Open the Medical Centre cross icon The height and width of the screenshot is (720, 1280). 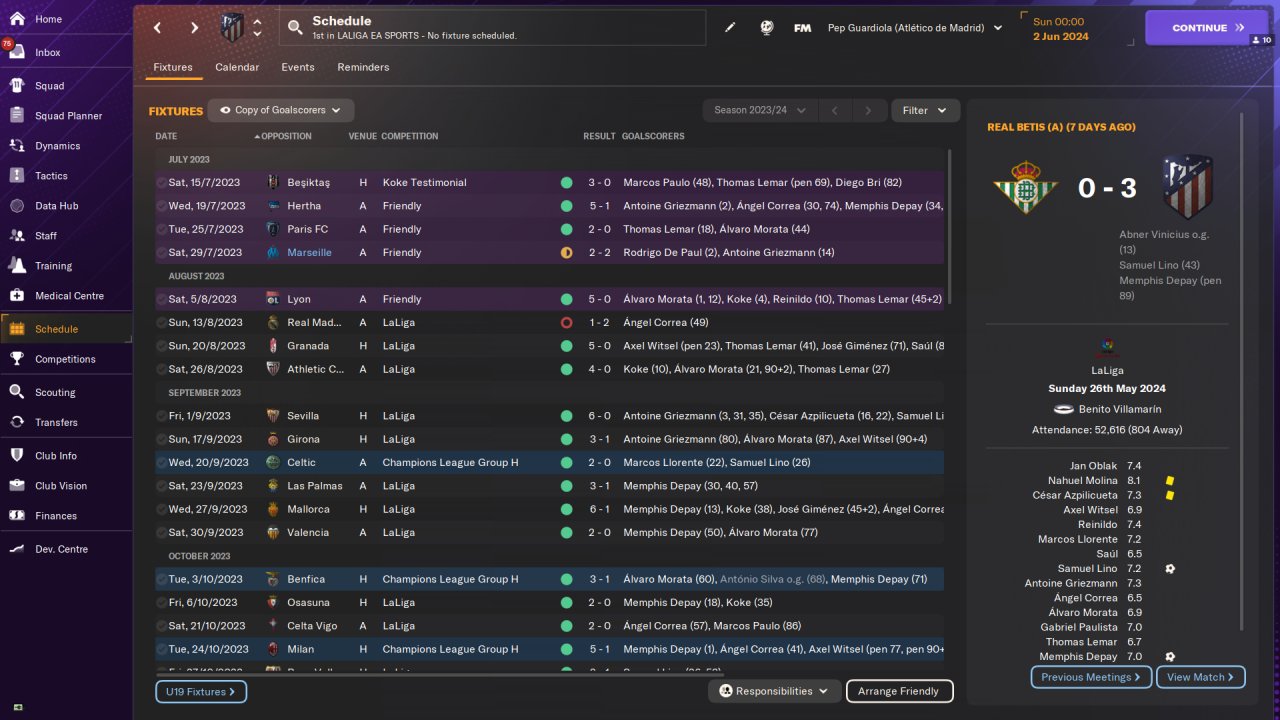click(17, 296)
